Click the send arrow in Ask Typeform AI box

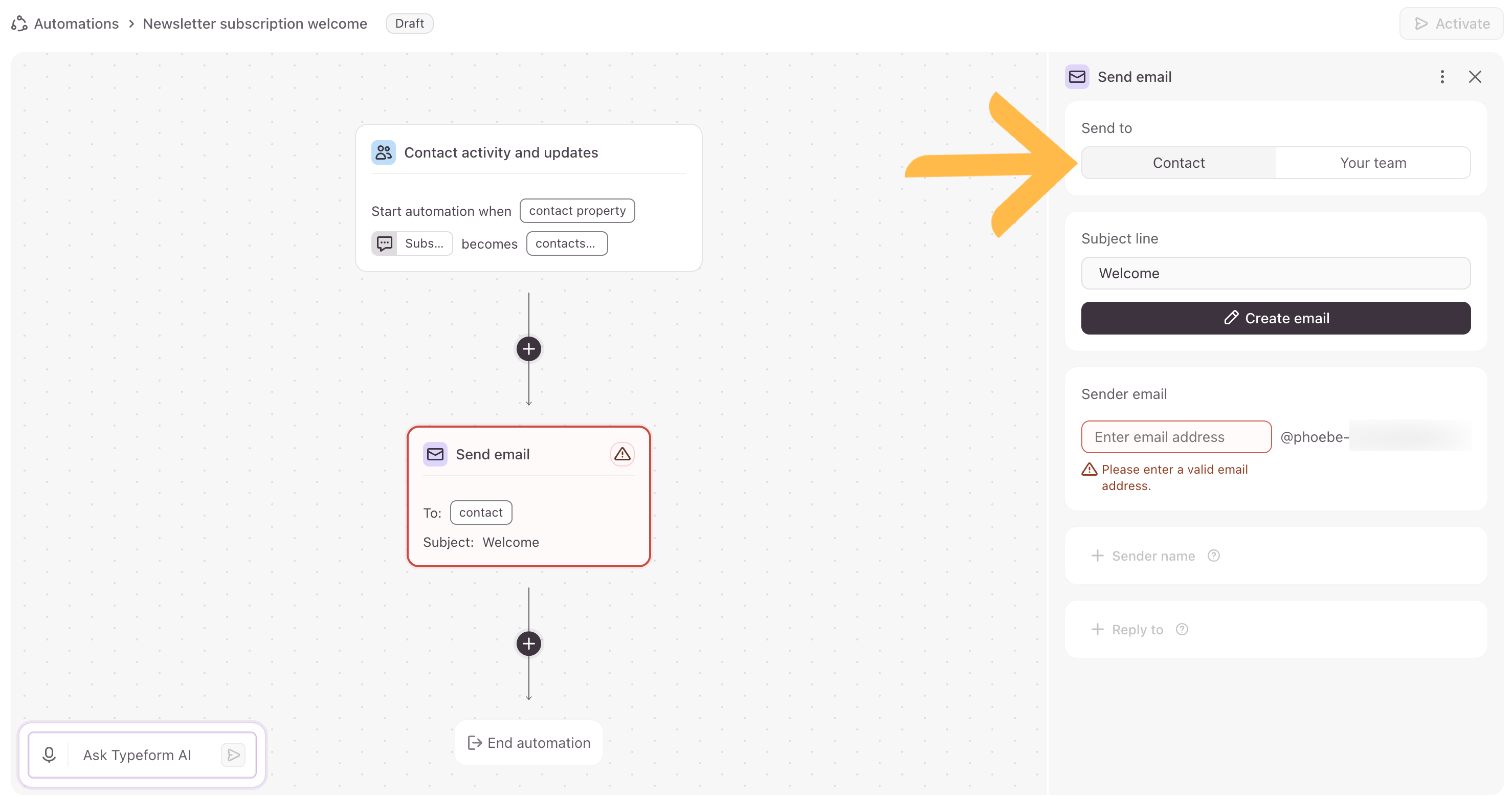coord(233,754)
